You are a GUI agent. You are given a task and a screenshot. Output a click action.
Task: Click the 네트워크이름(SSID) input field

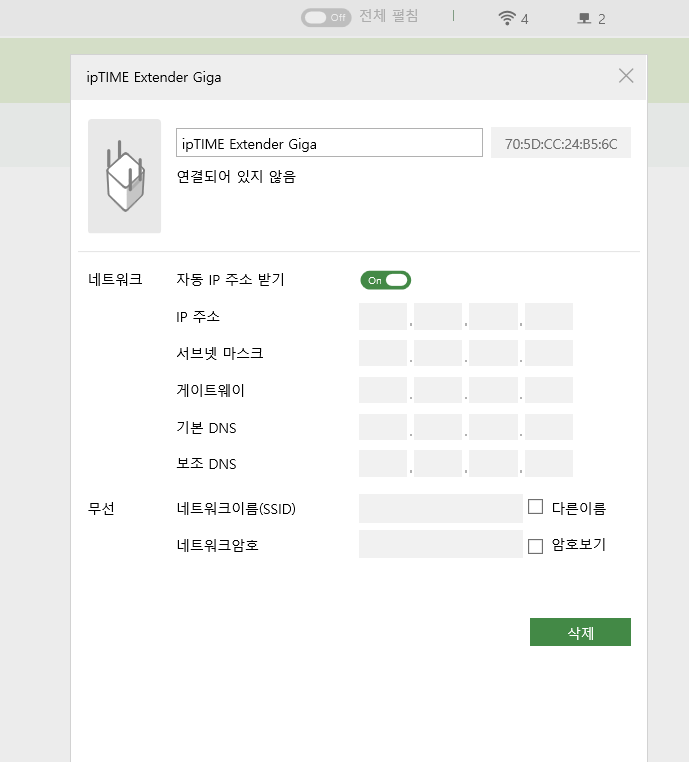[x=441, y=508]
